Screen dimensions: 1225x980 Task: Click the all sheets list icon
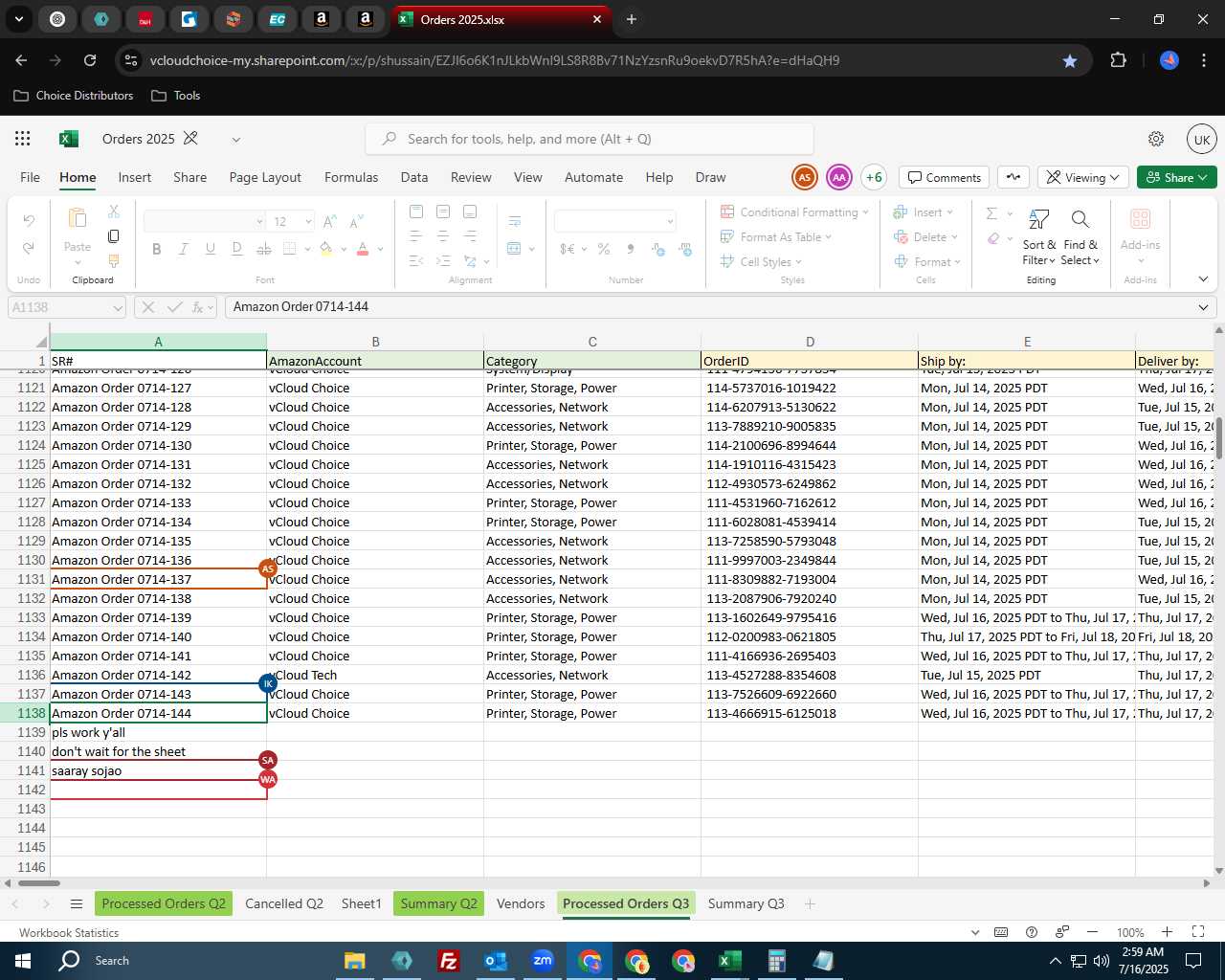[77, 904]
